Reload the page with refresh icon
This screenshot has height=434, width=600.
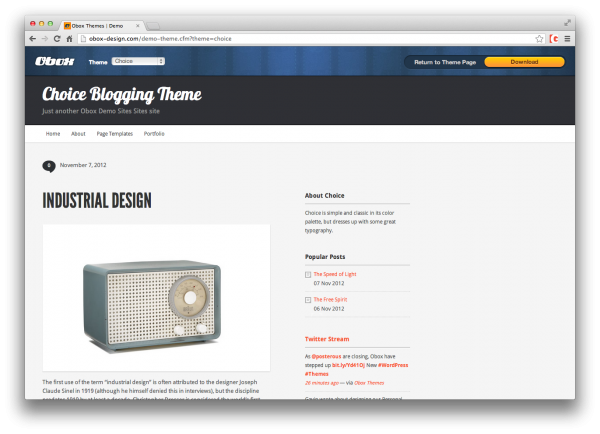(x=57, y=39)
